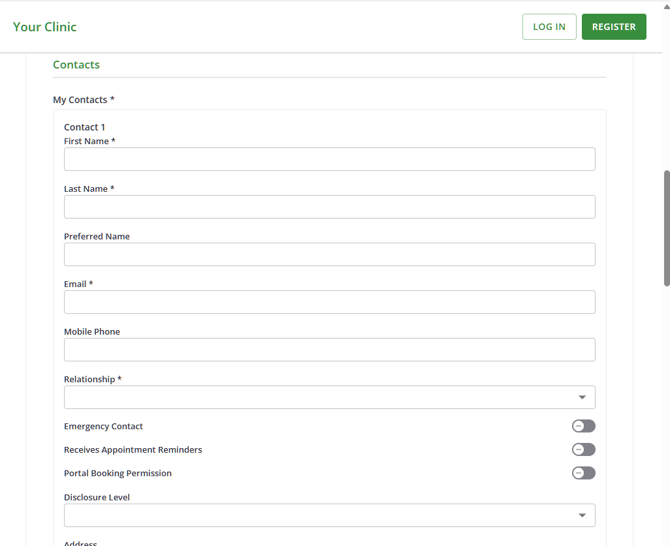The image size is (670, 546).
Task: Click the Emergency Contact label text
Action: (x=103, y=426)
